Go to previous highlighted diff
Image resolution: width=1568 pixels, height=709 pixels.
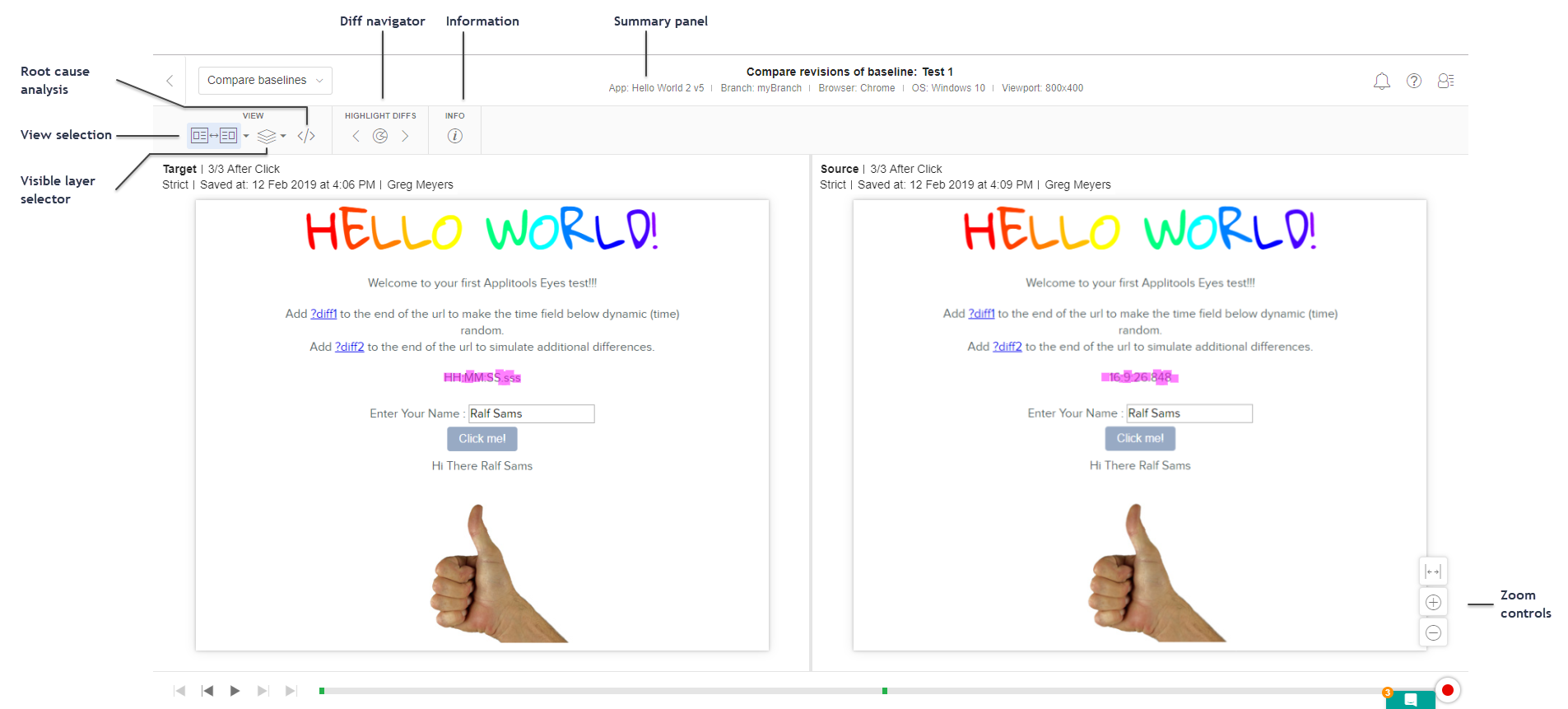point(356,136)
